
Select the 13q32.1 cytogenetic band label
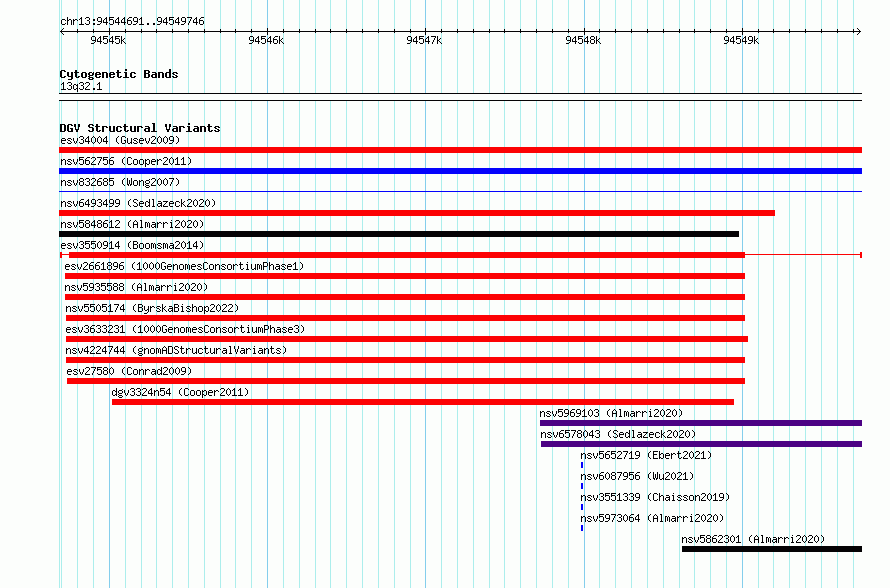pyautogui.click(x=81, y=86)
